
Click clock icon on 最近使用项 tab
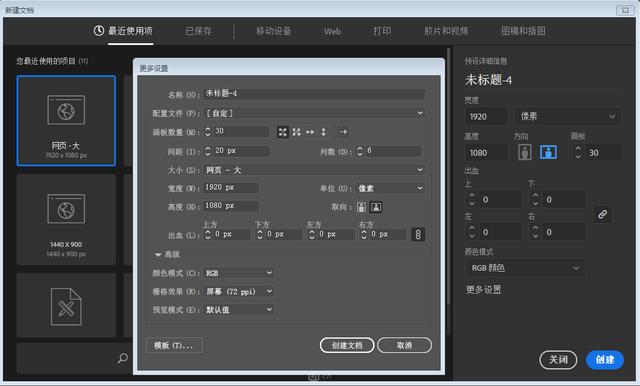[x=98, y=31]
